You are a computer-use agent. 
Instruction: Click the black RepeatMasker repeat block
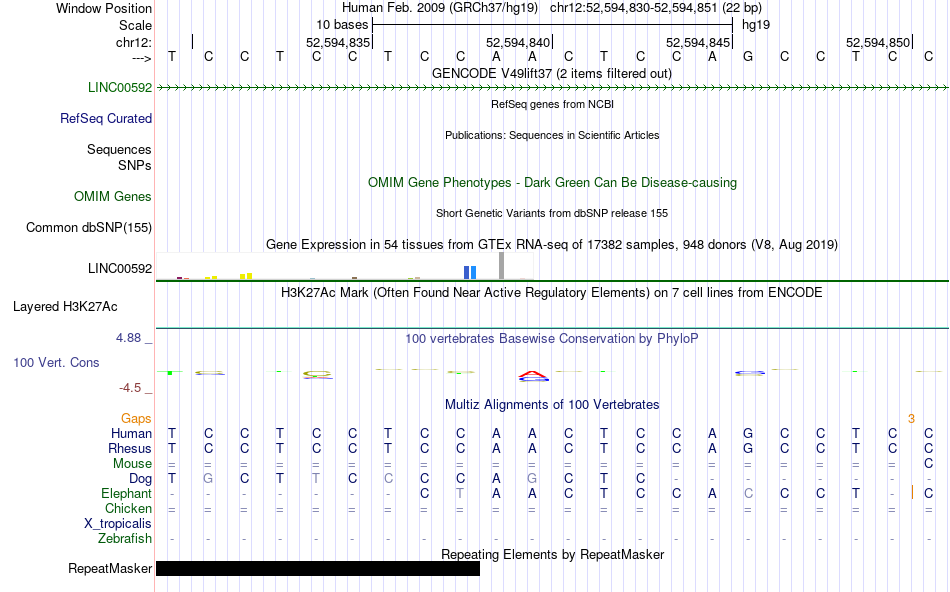pos(318,568)
